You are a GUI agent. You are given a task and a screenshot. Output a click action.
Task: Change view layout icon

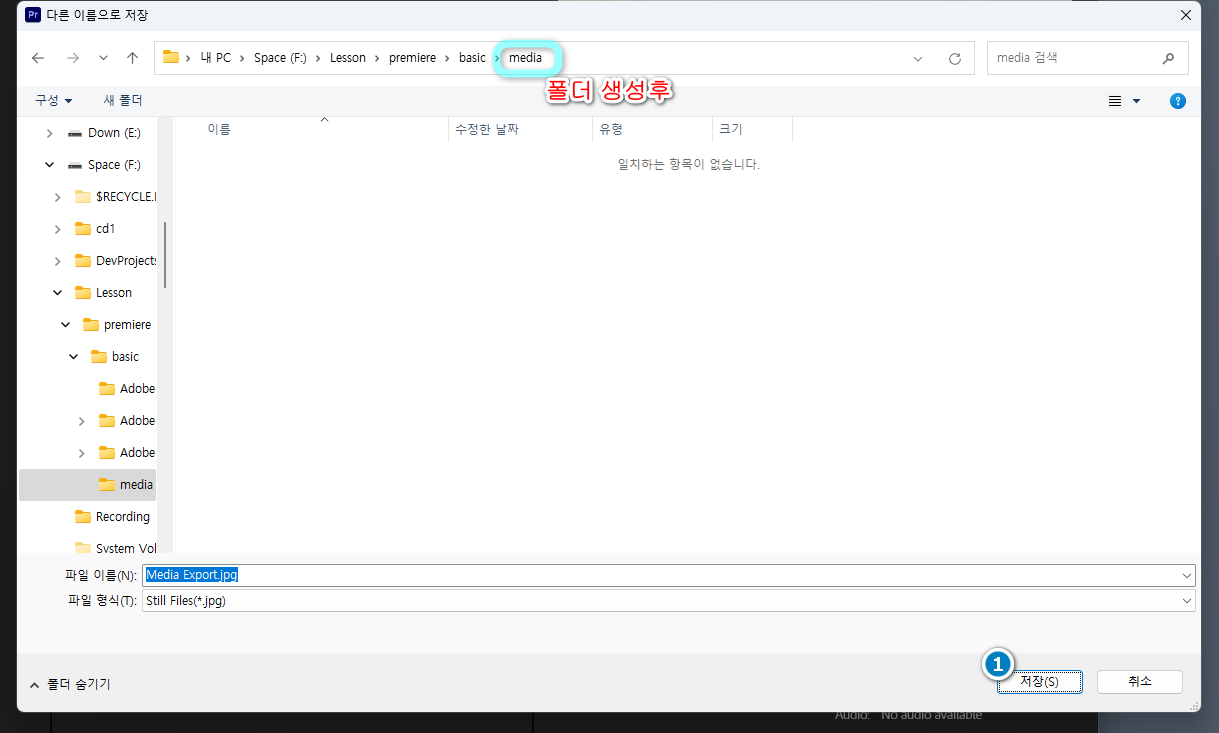click(1115, 101)
